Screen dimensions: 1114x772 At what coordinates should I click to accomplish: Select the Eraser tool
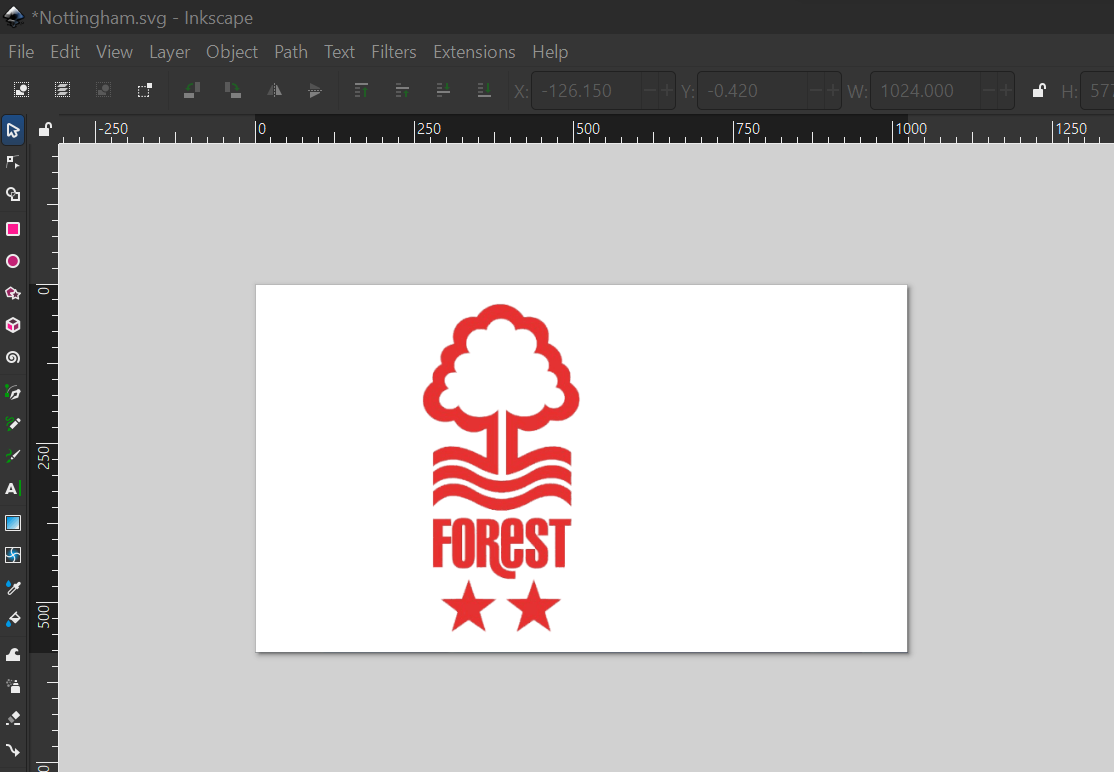[x=13, y=718]
